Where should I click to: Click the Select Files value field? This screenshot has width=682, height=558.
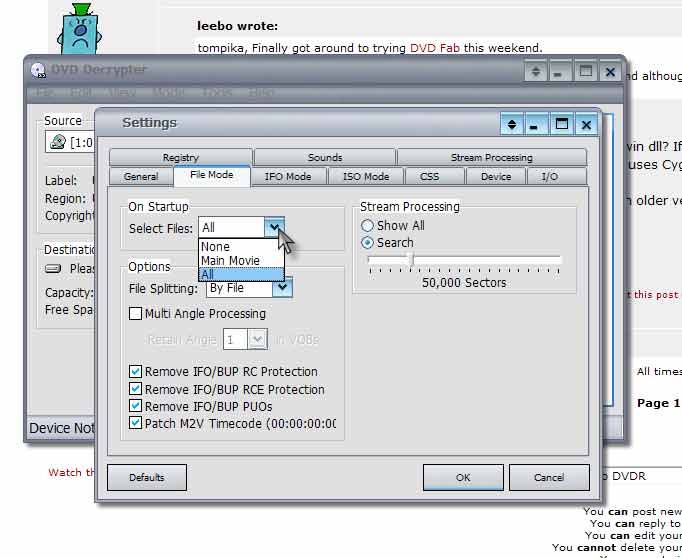tap(231, 227)
